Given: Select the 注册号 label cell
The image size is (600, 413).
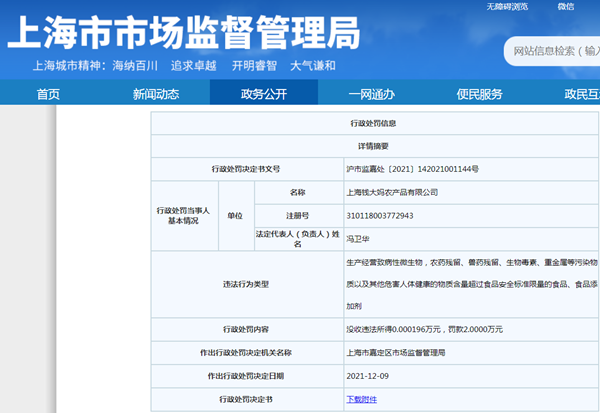Looking at the screenshot, I should pyautogui.click(x=297, y=215).
